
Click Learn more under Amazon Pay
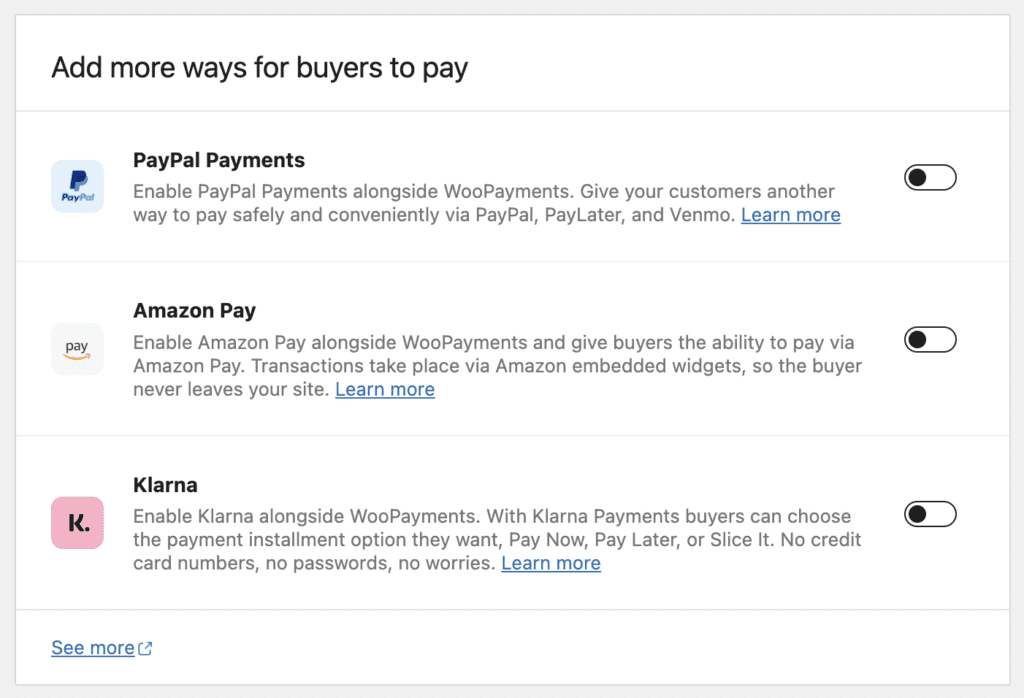[x=385, y=389]
